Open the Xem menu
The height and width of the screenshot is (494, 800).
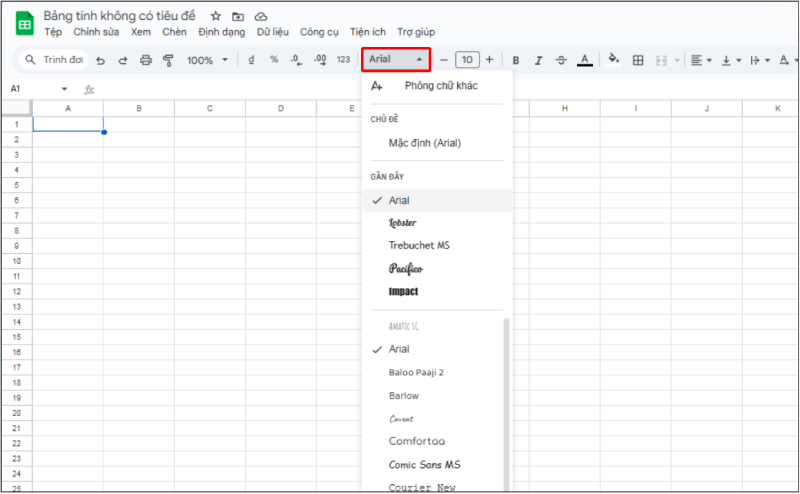(140, 32)
